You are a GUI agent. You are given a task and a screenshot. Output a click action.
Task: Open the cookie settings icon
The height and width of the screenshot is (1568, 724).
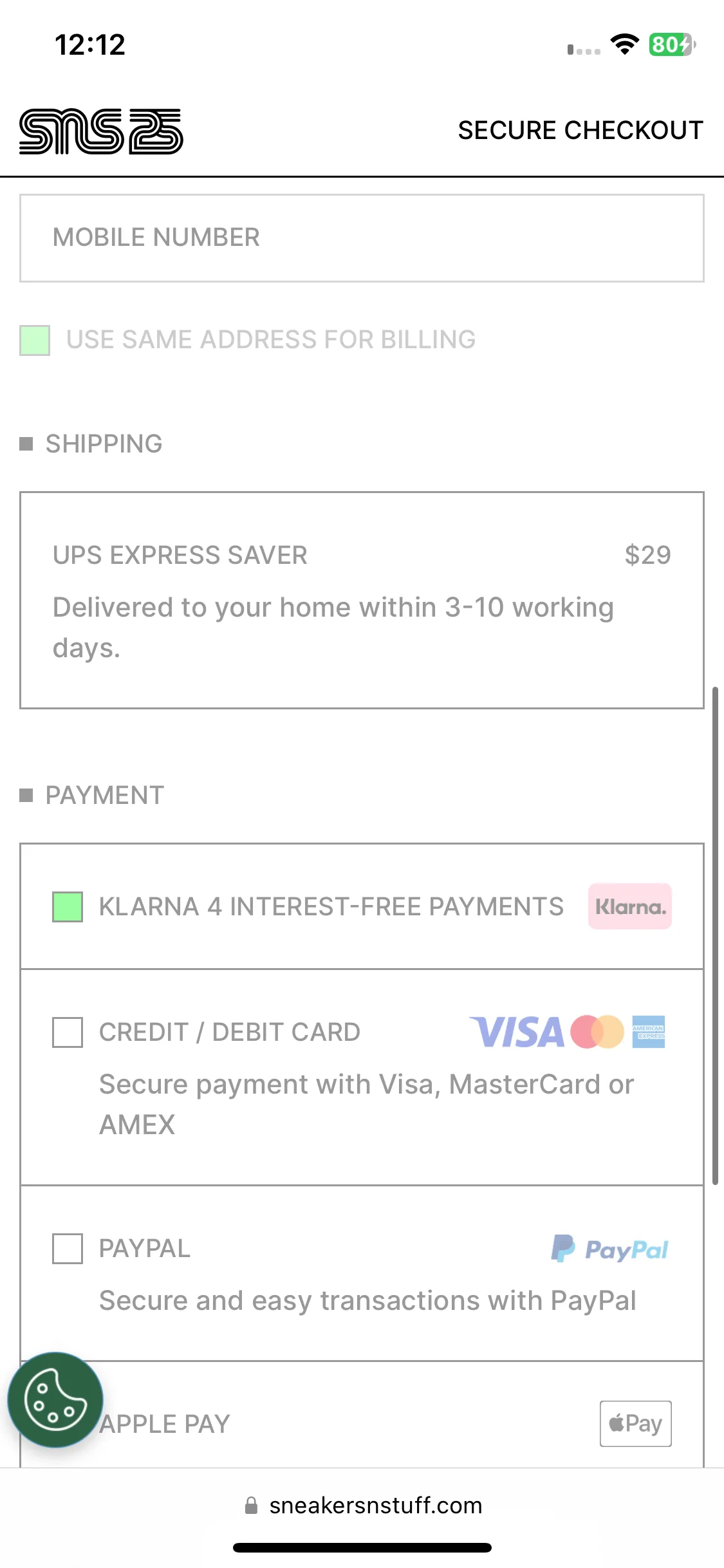click(x=55, y=1400)
